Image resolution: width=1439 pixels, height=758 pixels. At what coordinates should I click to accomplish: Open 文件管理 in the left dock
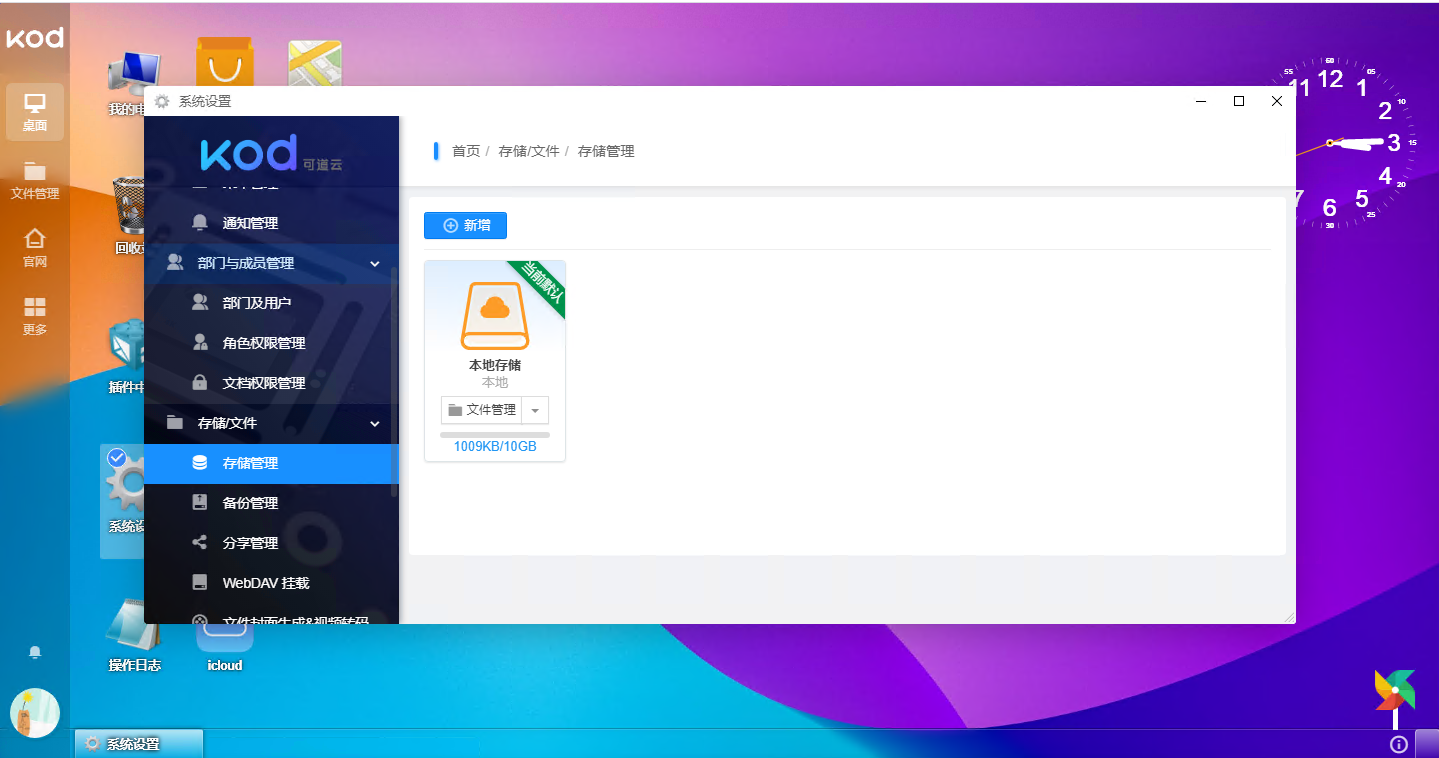[35, 180]
